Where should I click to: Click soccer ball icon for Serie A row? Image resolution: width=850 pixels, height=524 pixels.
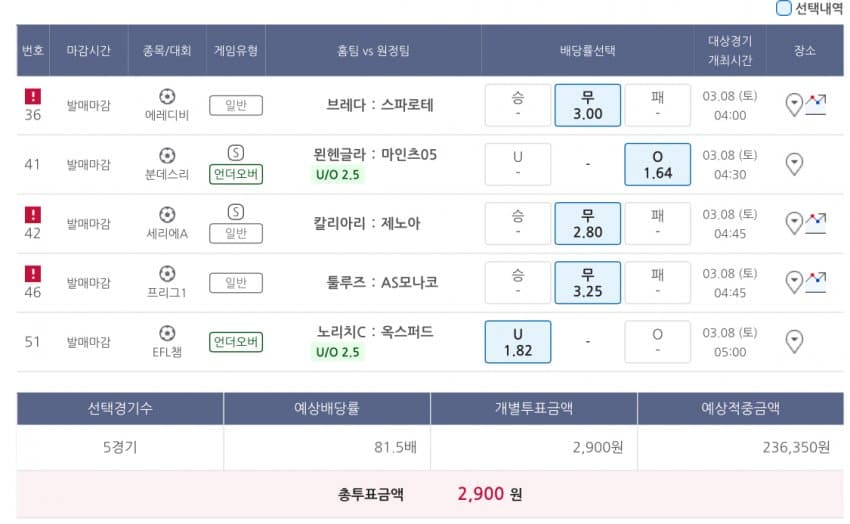point(167,215)
